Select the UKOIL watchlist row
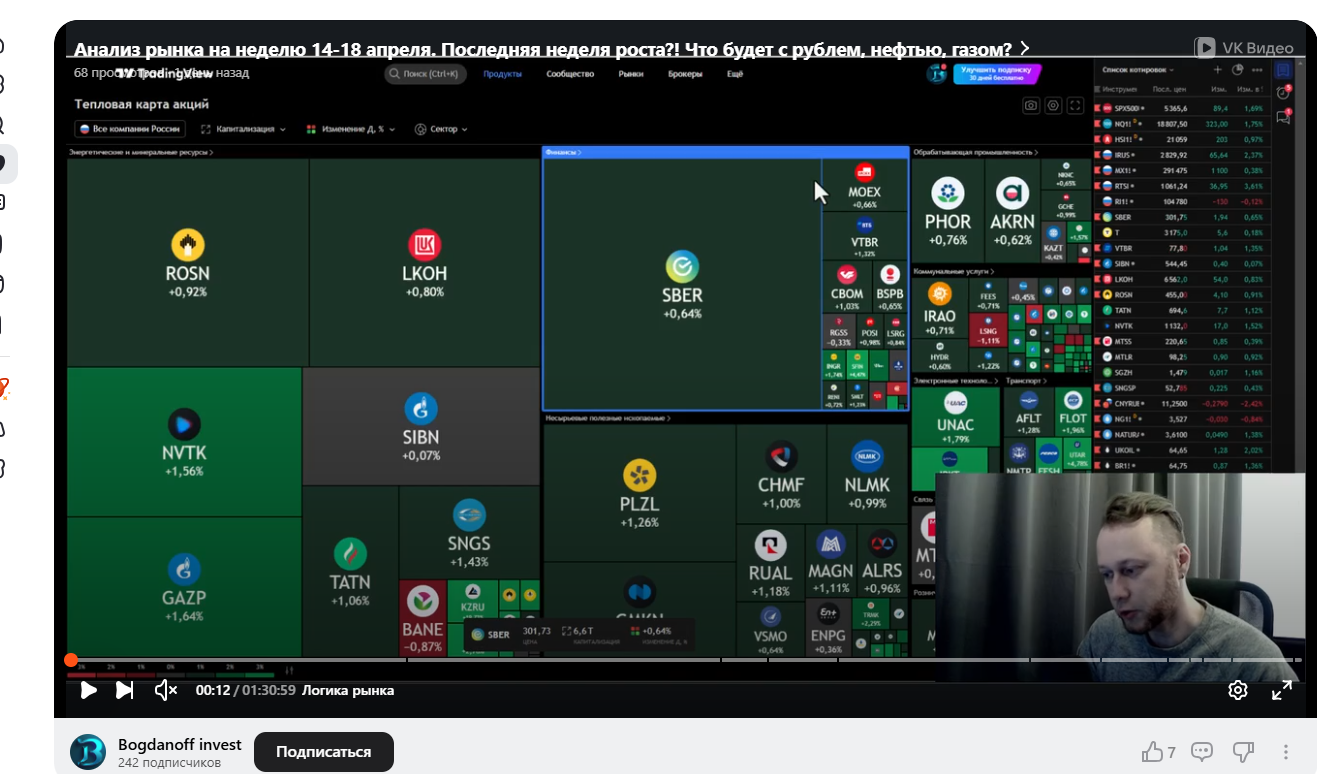Viewport: 1317px width, 774px height. pos(1183,450)
